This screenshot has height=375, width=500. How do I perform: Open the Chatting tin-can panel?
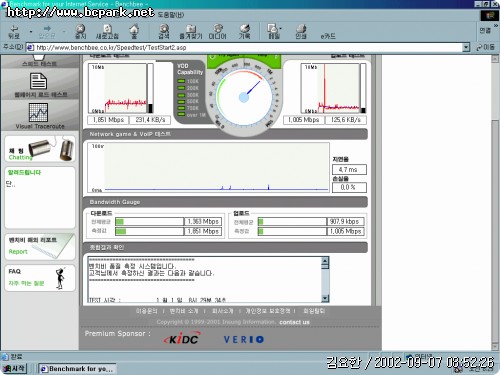pyautogui.click(x=40, y=149)
